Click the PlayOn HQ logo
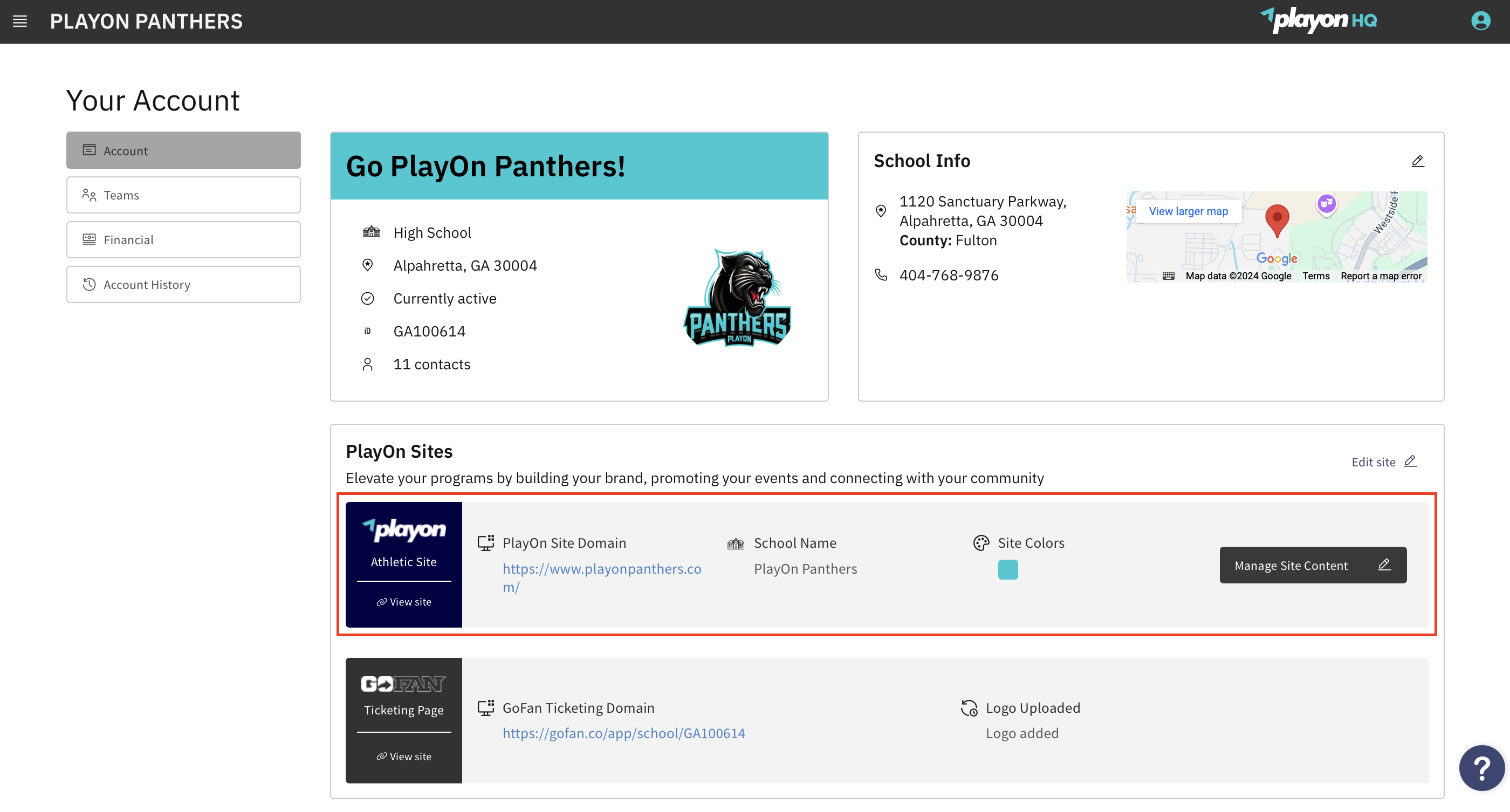 pyautogui.click(x=1319, y=20)
